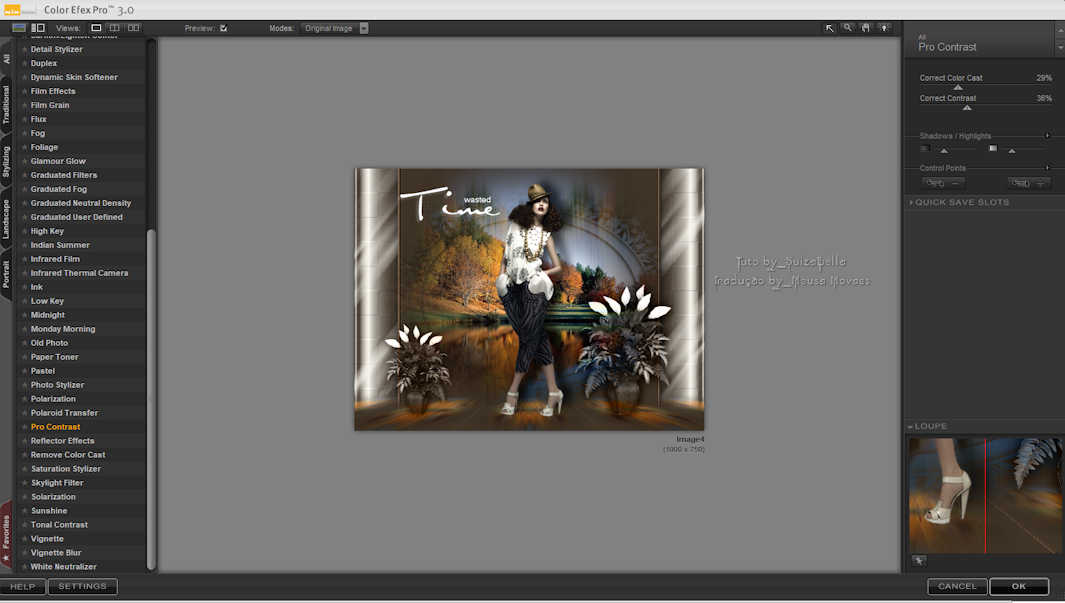This screenshot has width=1065, height=603.
Task: Favorite star next to Midnight
Action: click(24, 315)
